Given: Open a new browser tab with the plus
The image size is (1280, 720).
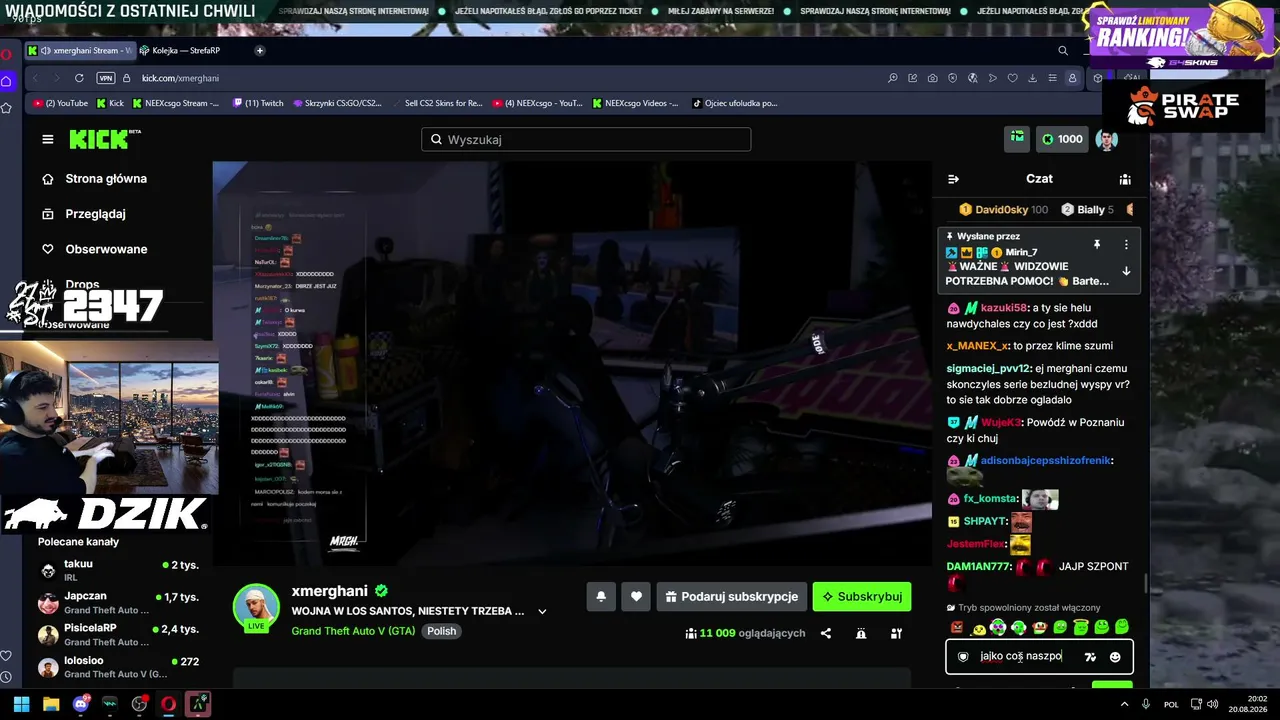Looking at the screenshot, I should [x=260, y=50].
